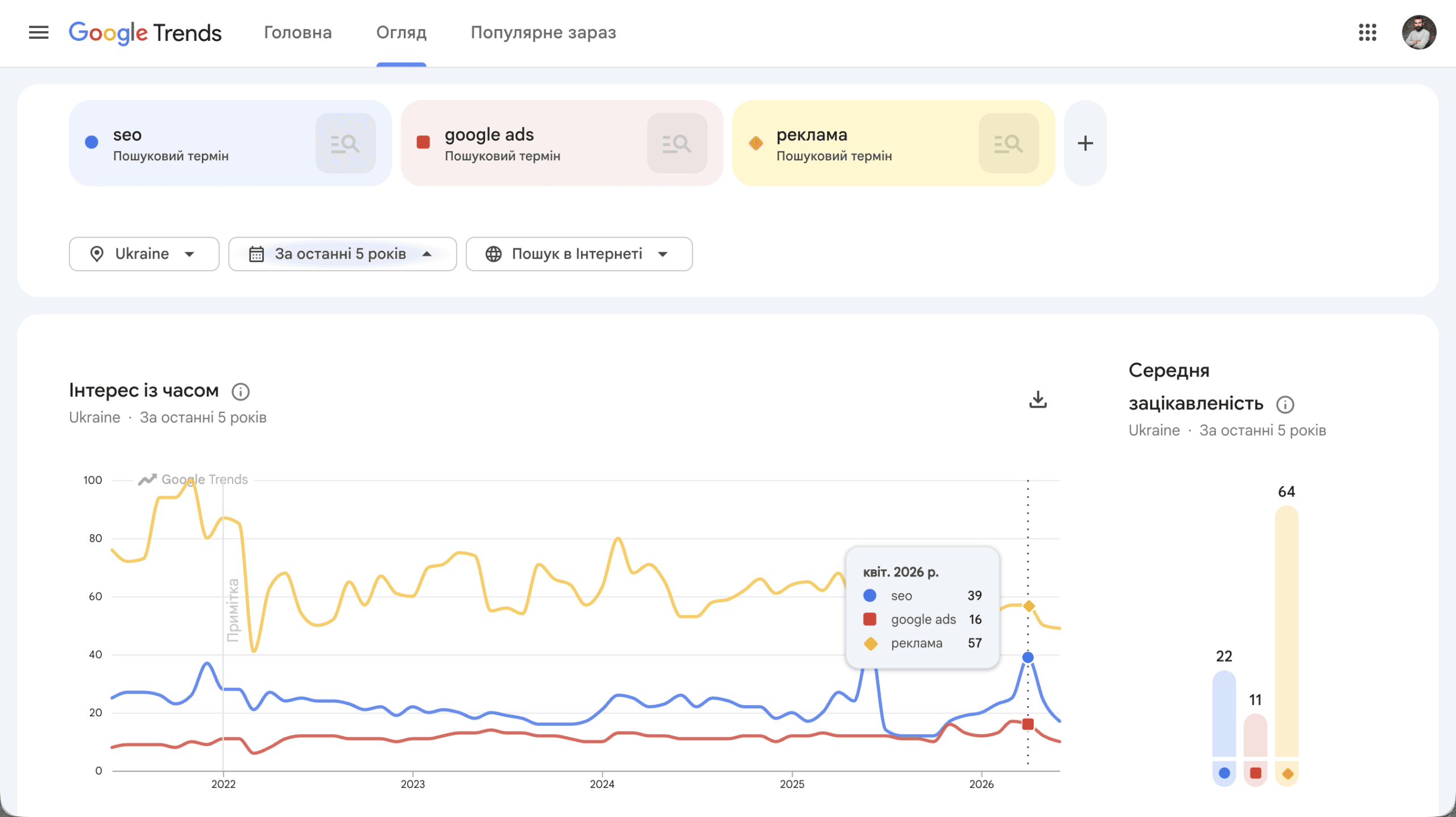1456x817 pixels.
Task: Click the реклама average bar labeled 64
Action: (1287, 631)
